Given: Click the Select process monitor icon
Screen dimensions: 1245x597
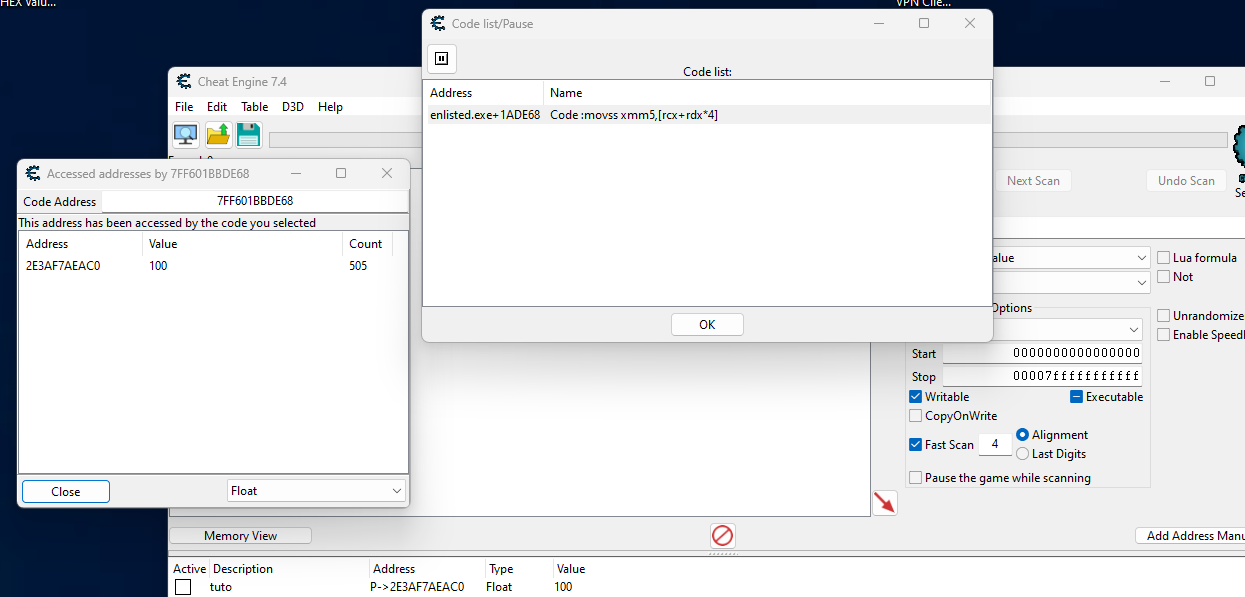Looking at the screenshot, I should click(185, 135).
